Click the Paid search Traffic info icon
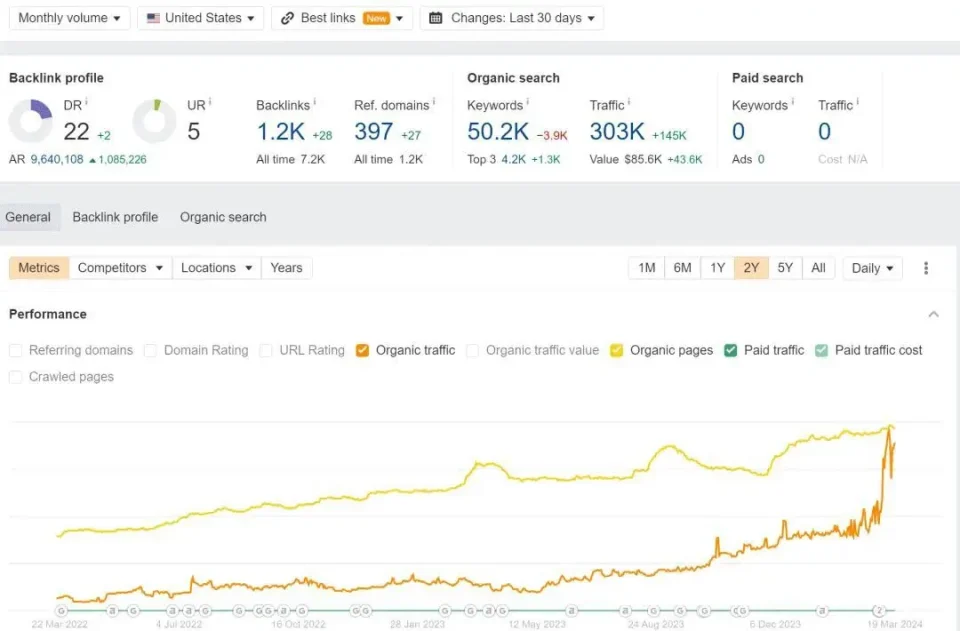 pyautogui.click(x=857, y=101)
